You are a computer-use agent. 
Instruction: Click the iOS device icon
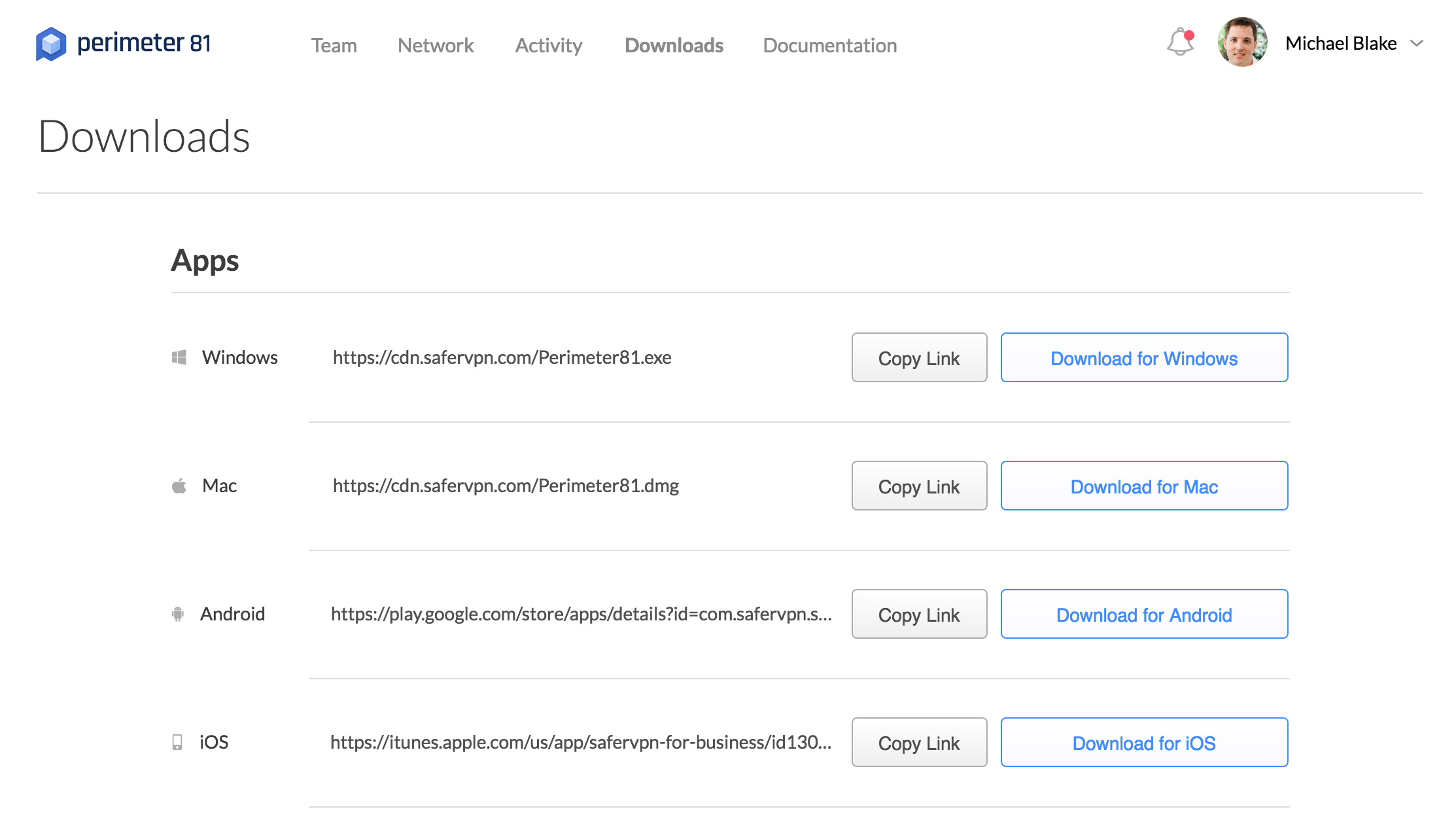click(177, 742)
